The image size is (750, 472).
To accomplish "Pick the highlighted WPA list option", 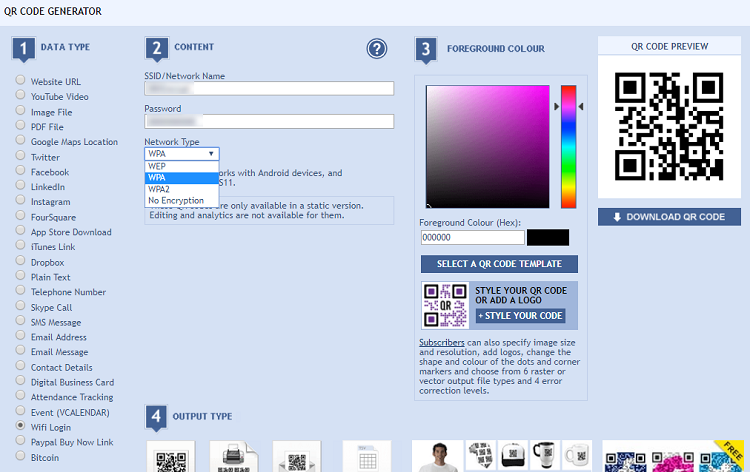I will click(x=182, y=178).
